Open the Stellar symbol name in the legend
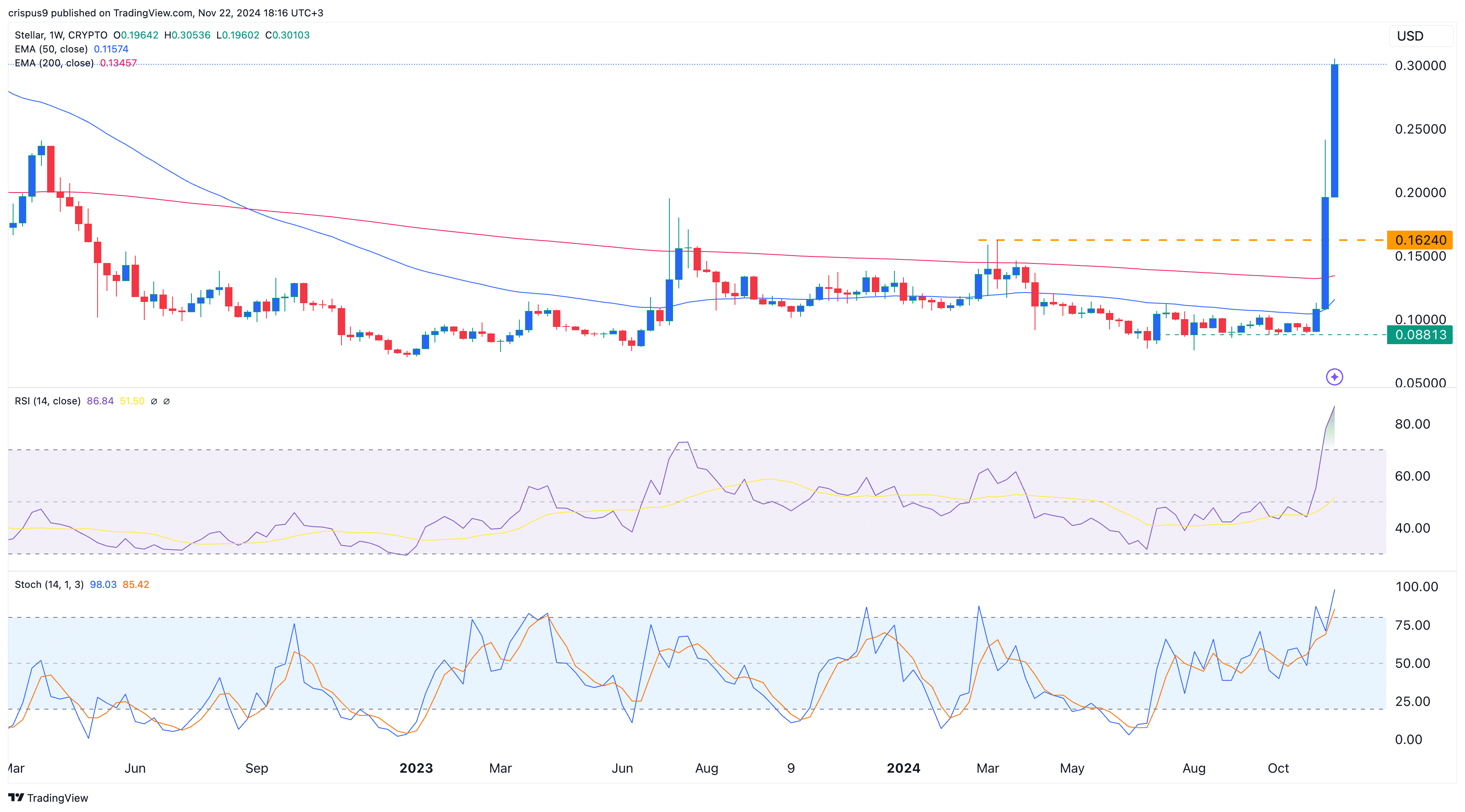 (x=31, y=35)
